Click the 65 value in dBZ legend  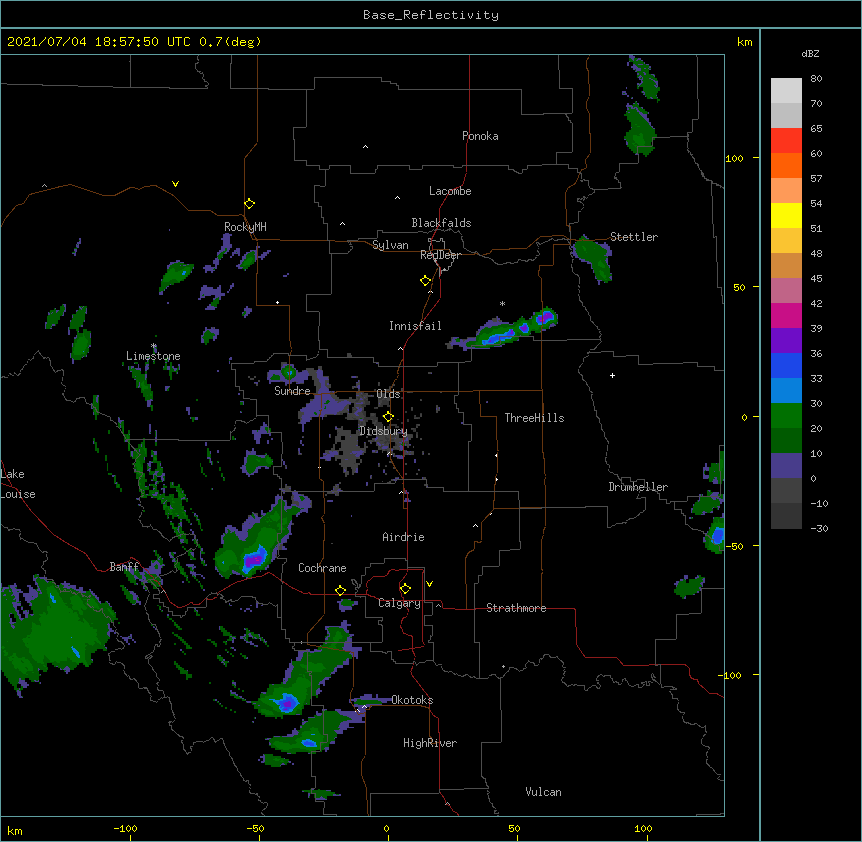pos(816,129)
